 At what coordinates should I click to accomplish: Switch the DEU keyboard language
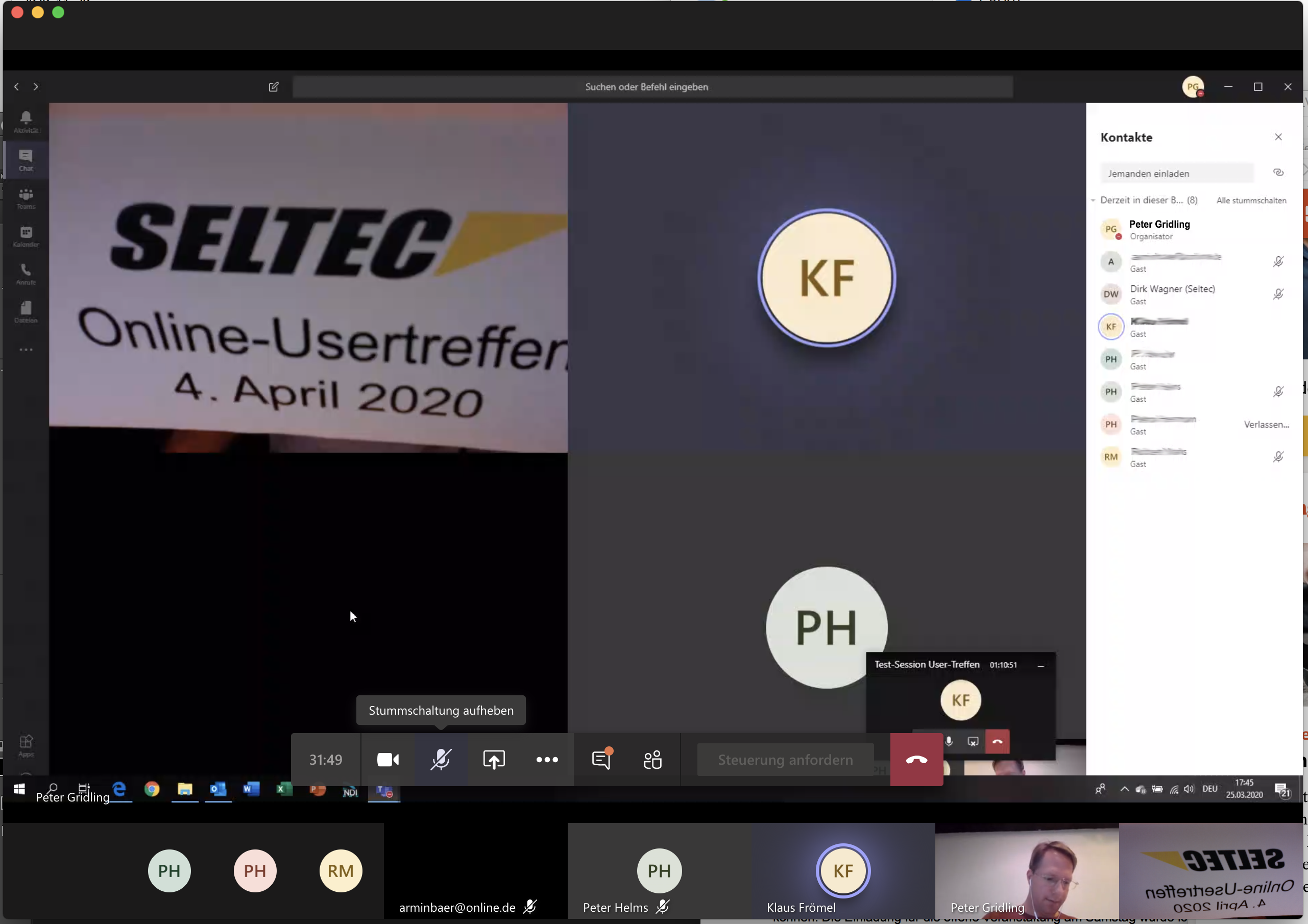(1210, 789)
